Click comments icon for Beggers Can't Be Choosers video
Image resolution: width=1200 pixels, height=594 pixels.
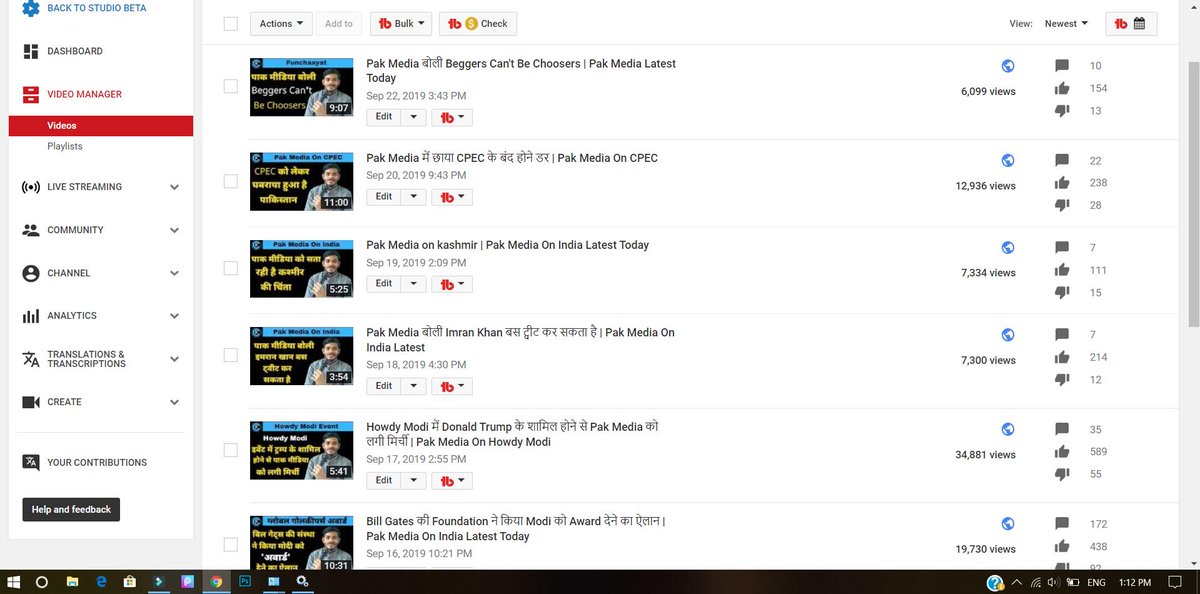(1062, 66)
